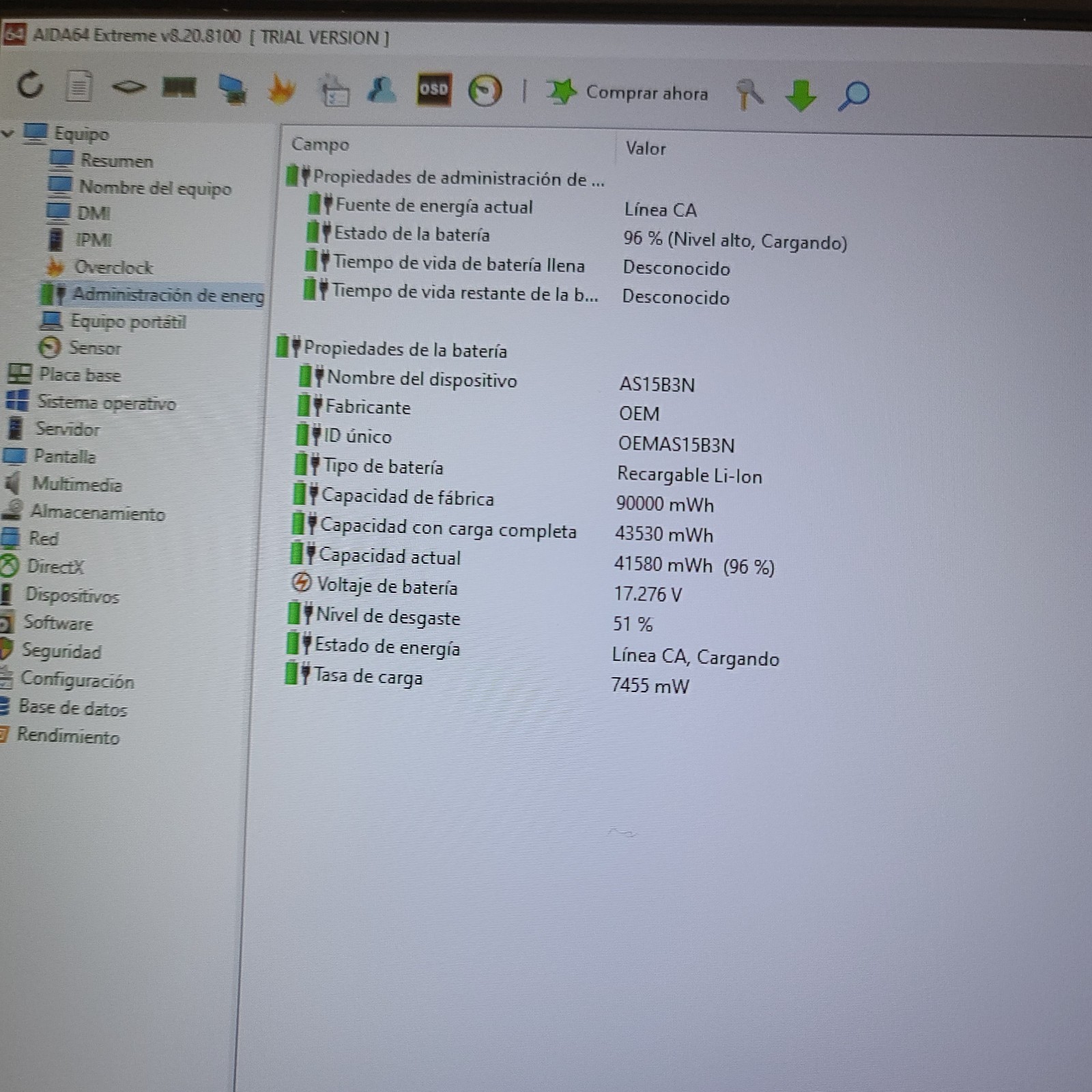Open the Pantalla category
Viewport: 1092px width, 1092px height.
[65, 457]
